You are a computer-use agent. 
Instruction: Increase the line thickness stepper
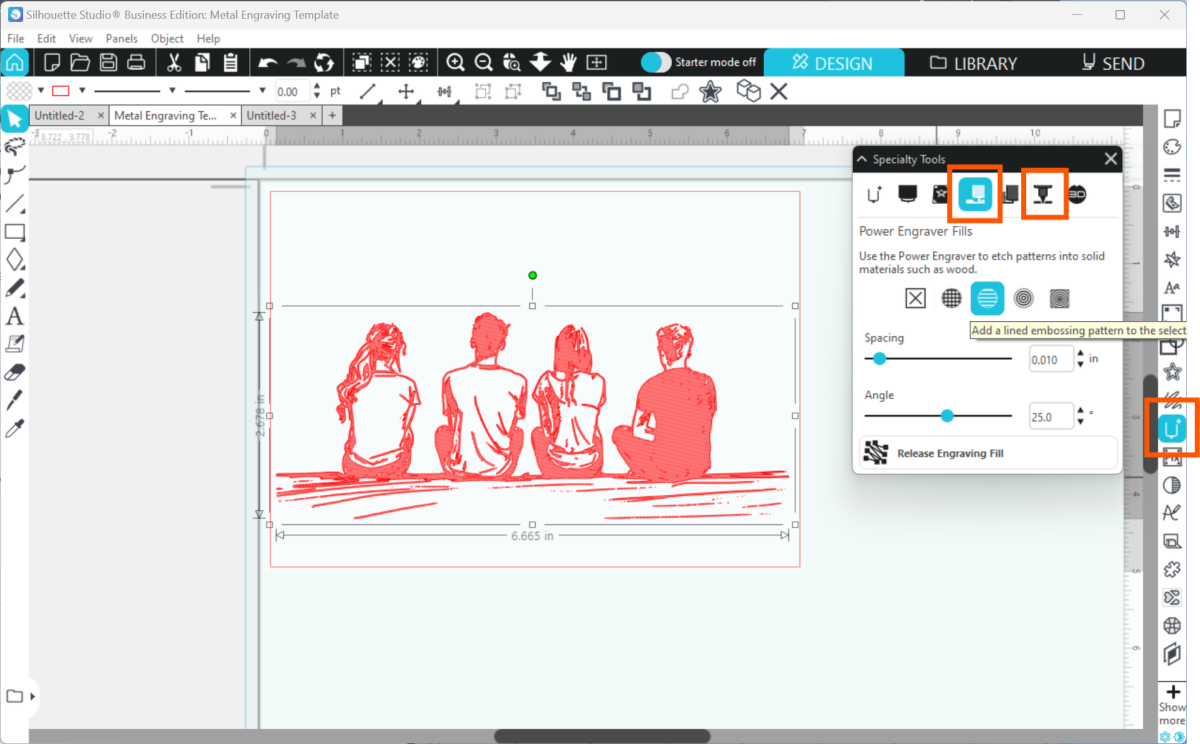(x=318, y=86)
